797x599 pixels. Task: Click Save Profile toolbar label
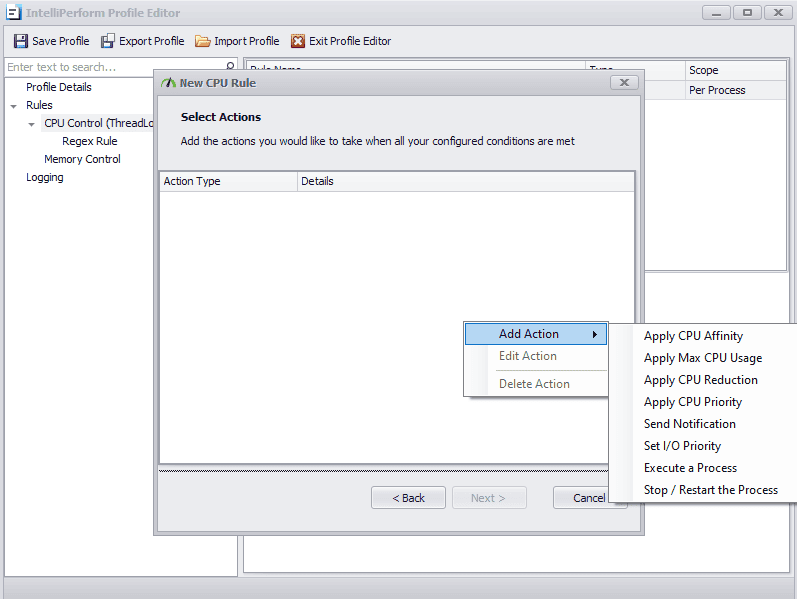coord(60,41)
